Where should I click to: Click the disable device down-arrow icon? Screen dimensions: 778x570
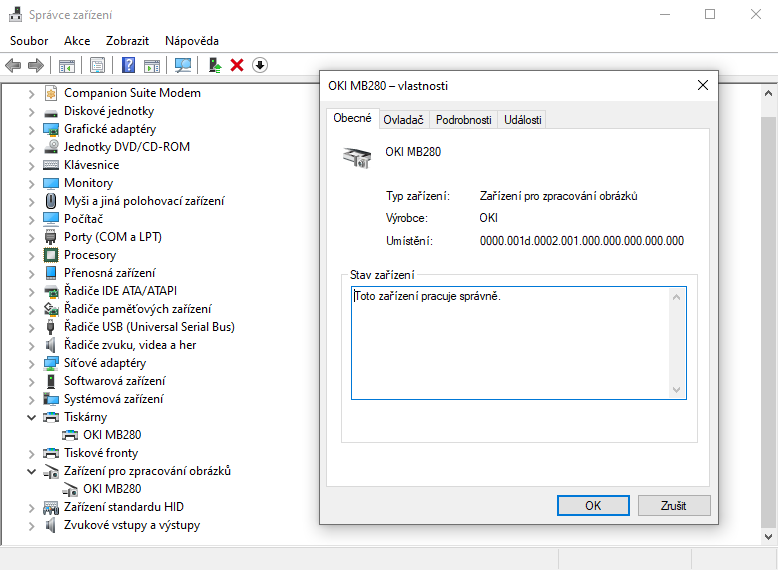[260, 65]
